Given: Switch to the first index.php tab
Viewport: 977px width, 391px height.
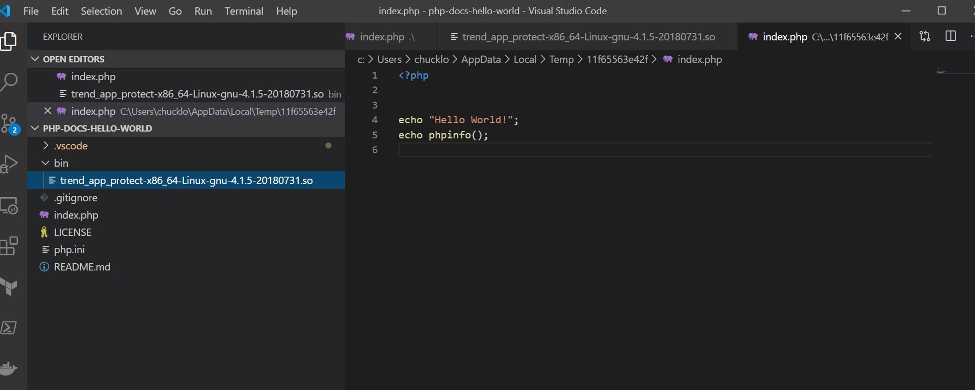Looking at the screenshot, I should pyautogui.click(x=390, y=37).
